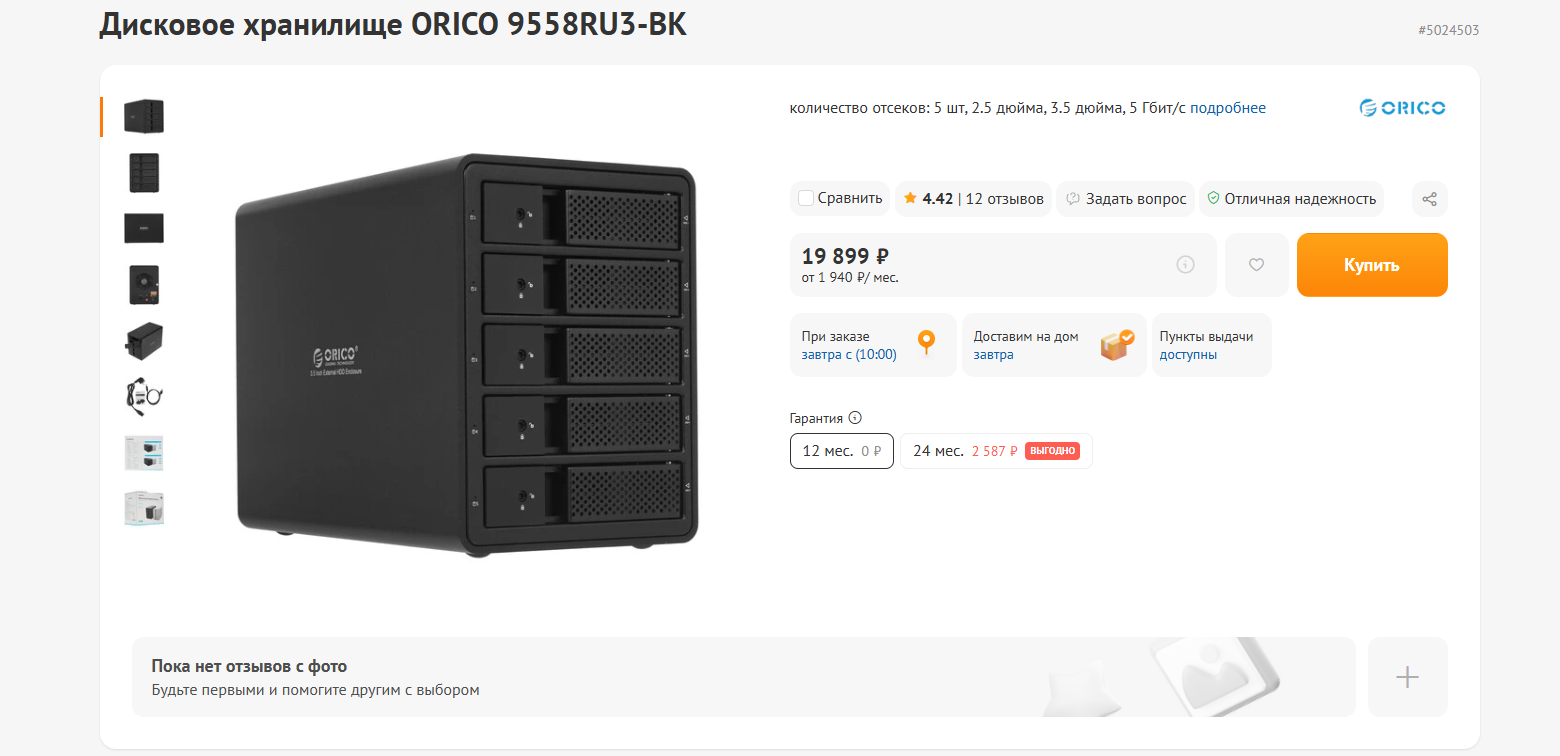Click the share icon button
This screenshot has width=1560, height=756.
(x=1429, y=199)
